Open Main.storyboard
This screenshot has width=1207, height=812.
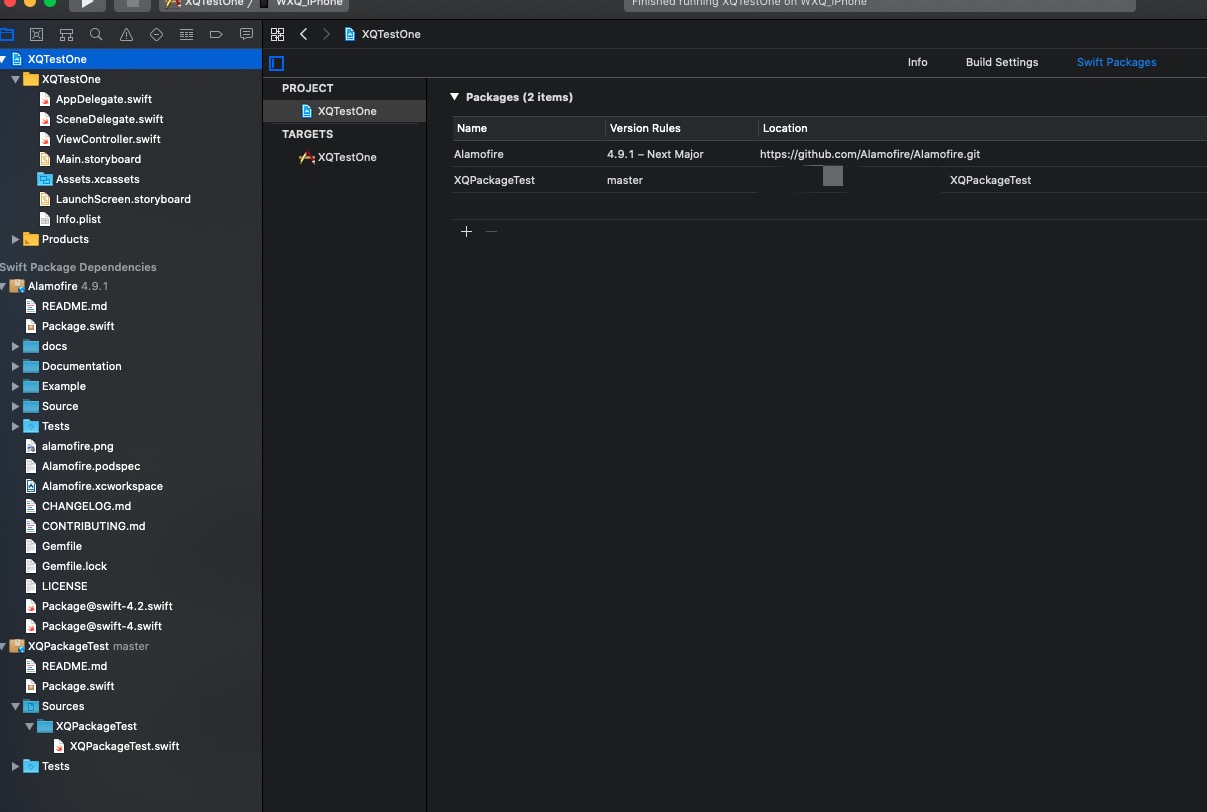[x=98, y=159]
